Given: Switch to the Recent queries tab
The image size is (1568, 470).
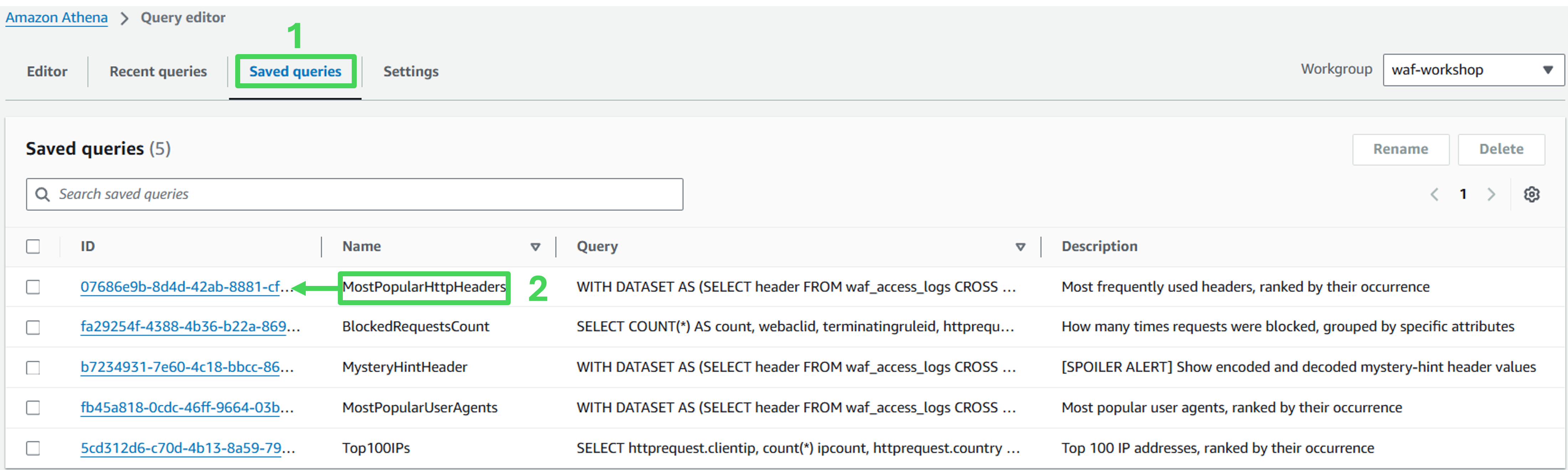Looking at the screenshot, I should (158, 72).
